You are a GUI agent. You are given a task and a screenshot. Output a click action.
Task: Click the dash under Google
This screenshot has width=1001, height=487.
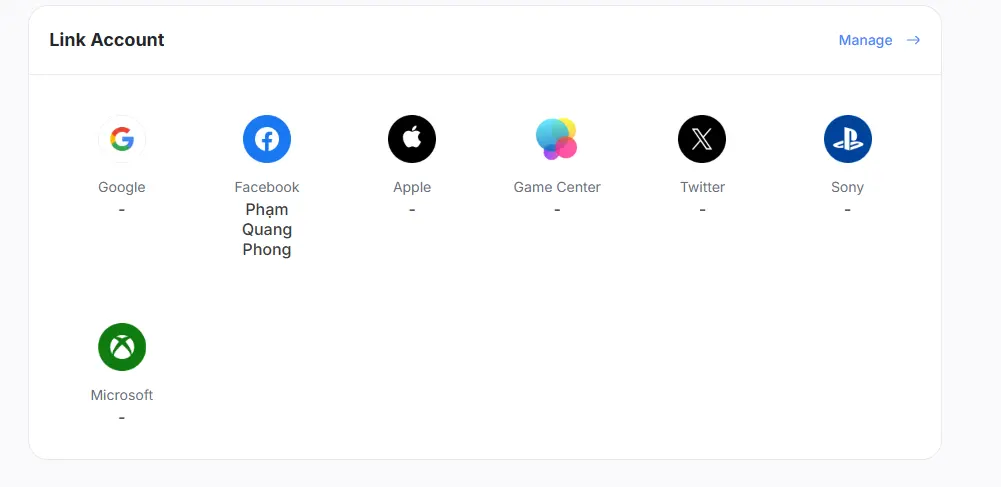pos(122,209)
